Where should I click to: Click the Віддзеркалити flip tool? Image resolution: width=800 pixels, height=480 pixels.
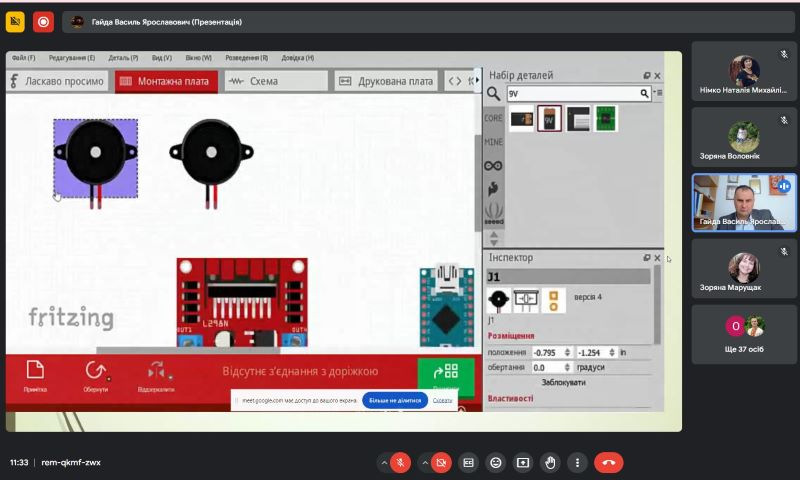(x=156, y=376)
